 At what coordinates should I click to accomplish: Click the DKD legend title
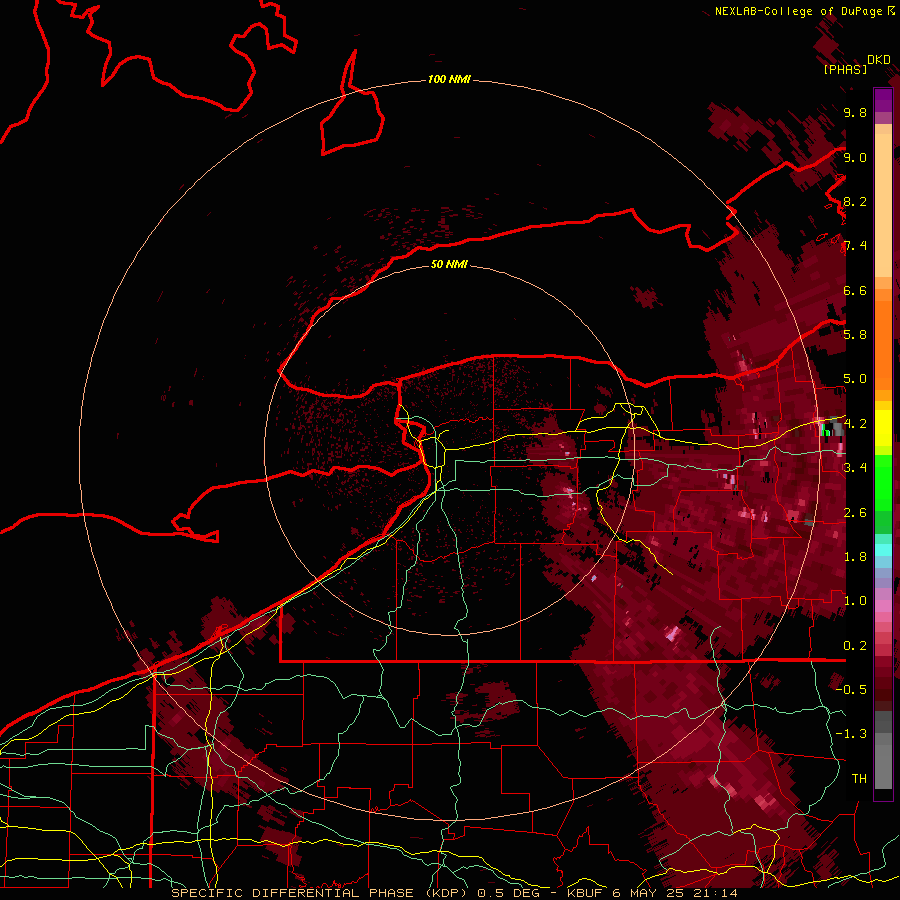pyautogui.click(x=878, y=60)
